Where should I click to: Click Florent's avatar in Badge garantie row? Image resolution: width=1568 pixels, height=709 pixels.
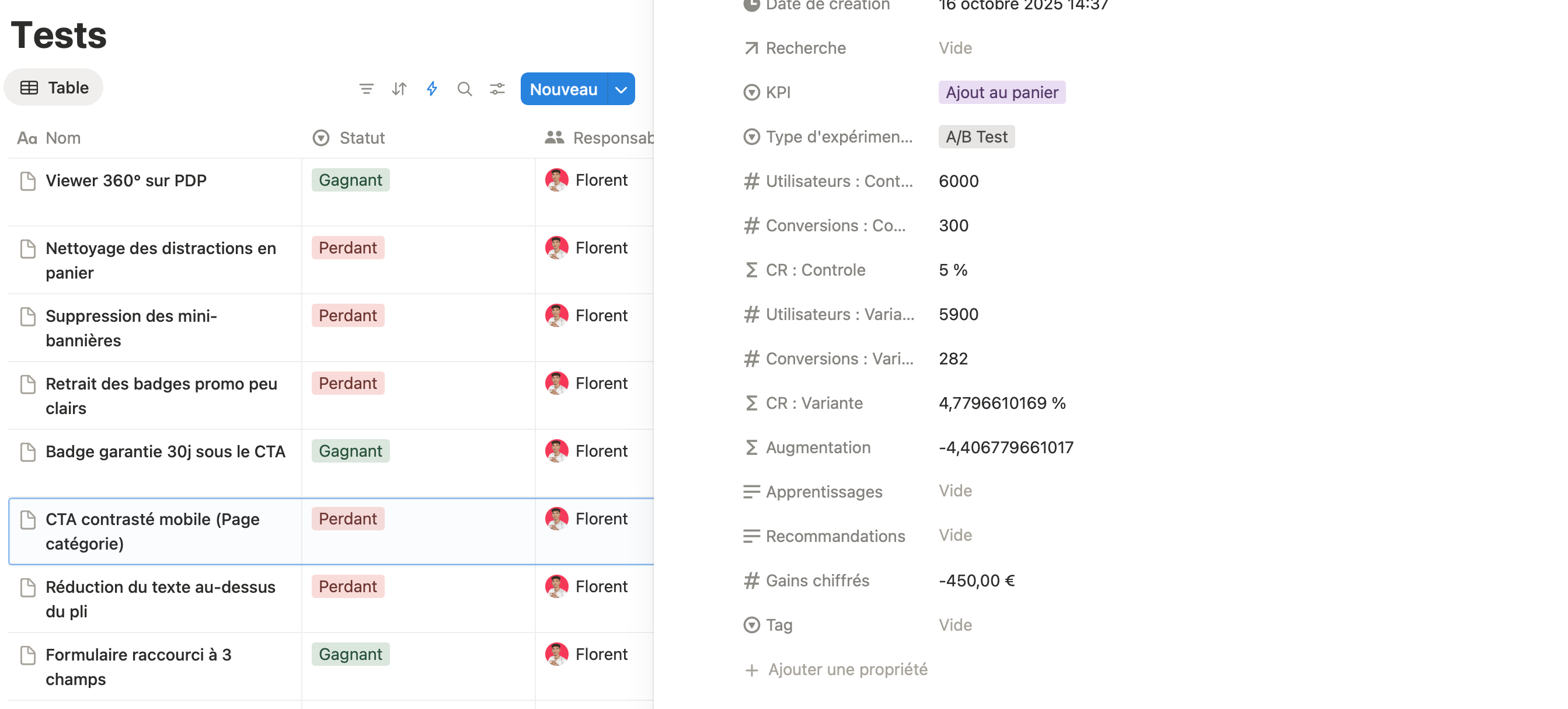click(556, 451)
